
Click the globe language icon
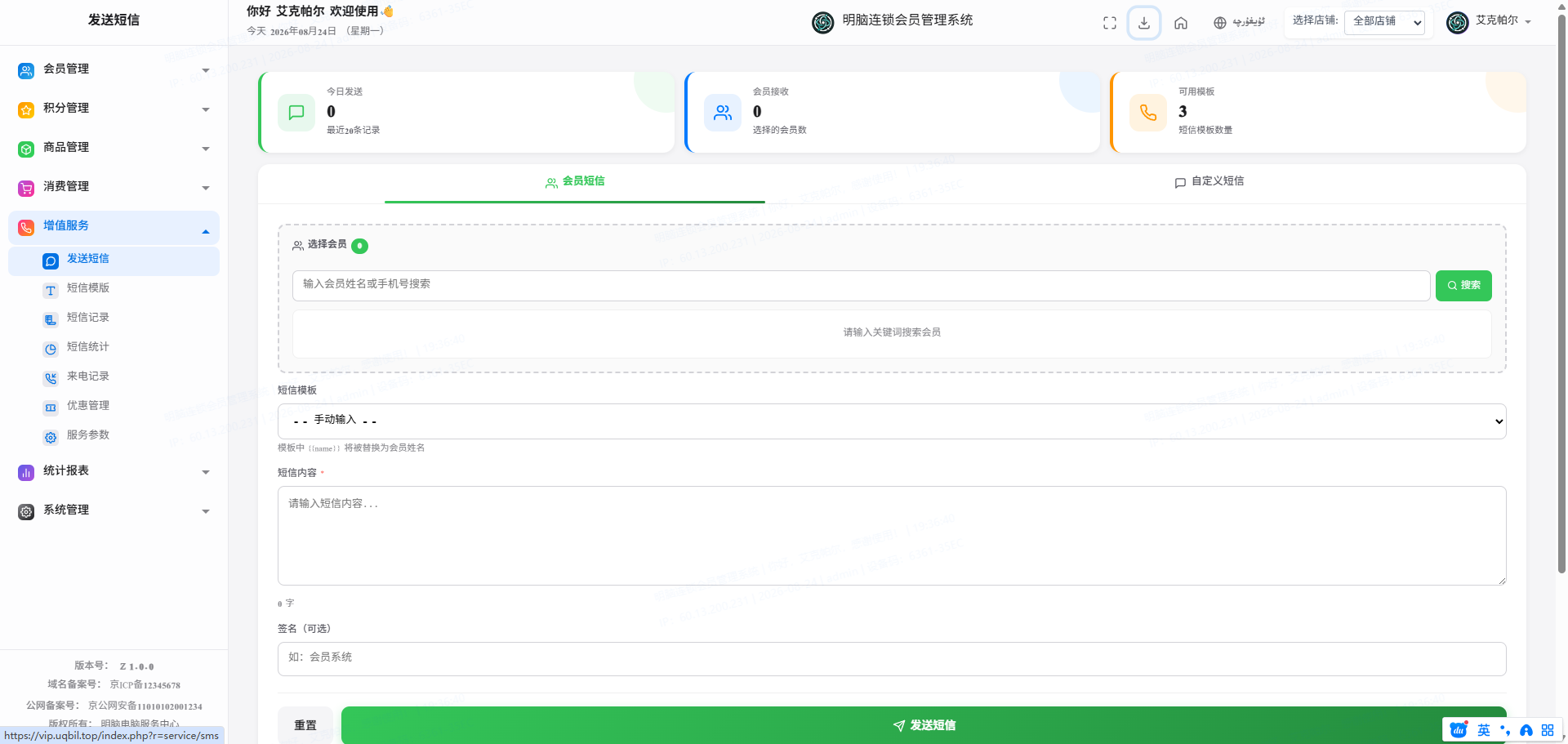(1220, 23)
